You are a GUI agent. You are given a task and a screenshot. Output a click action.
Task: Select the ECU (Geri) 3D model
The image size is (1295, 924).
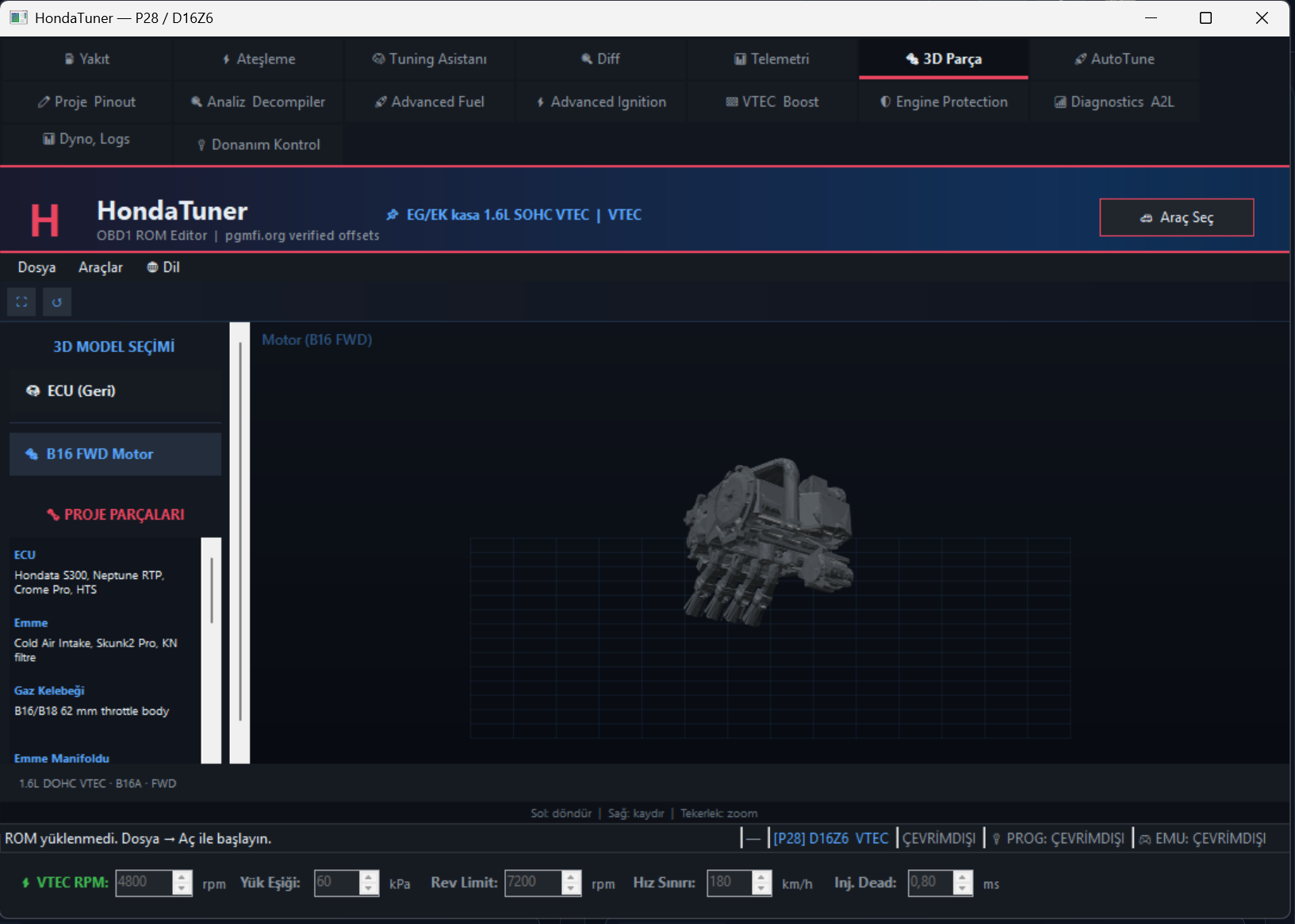(115, 391)
